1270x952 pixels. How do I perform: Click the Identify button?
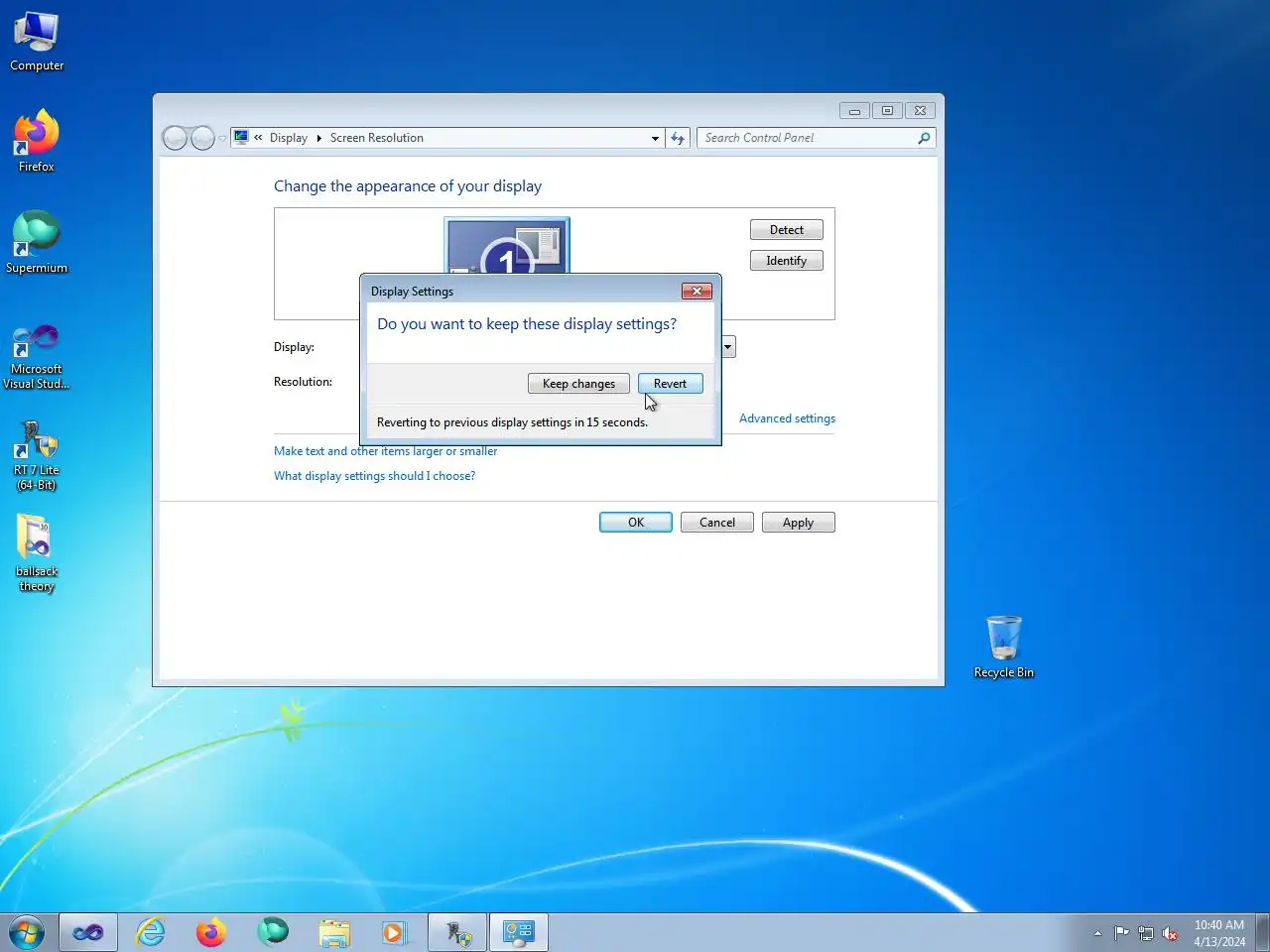pos(787,261)
